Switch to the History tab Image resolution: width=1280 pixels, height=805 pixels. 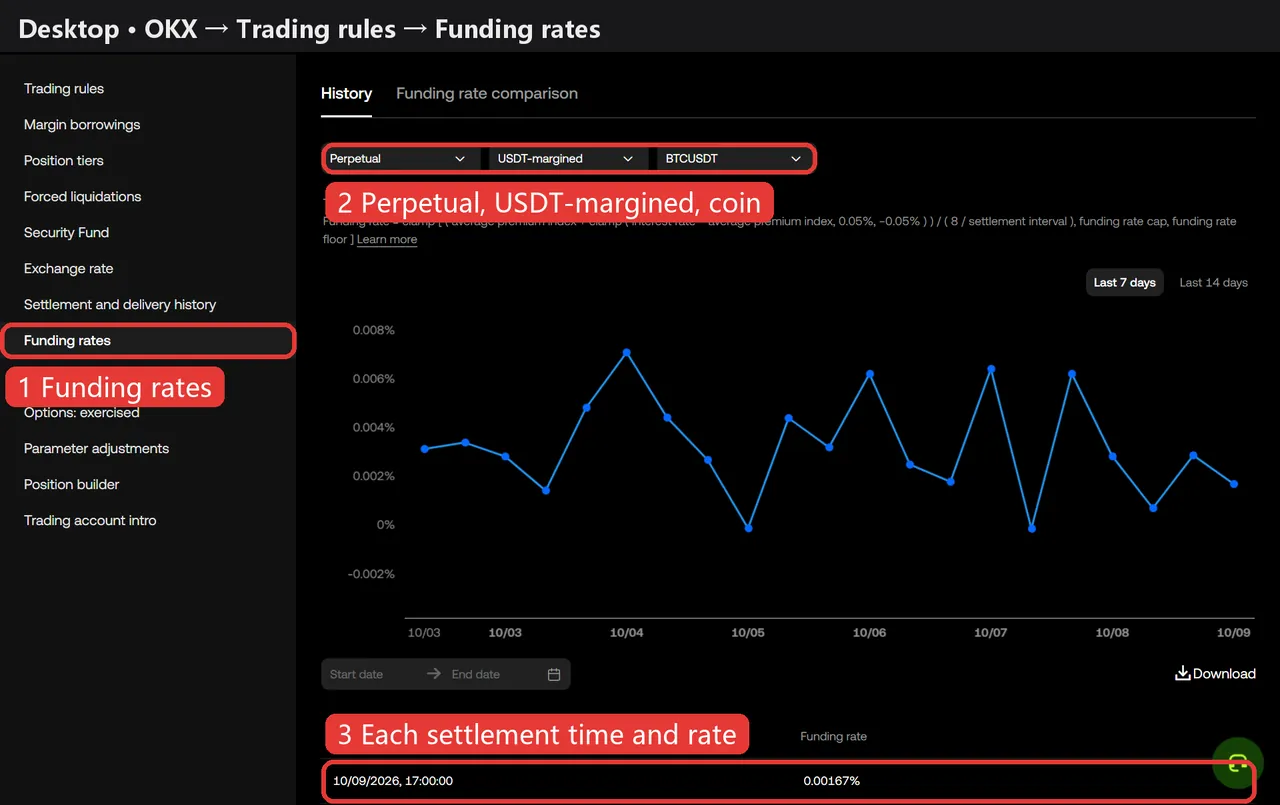click(346, 93)
